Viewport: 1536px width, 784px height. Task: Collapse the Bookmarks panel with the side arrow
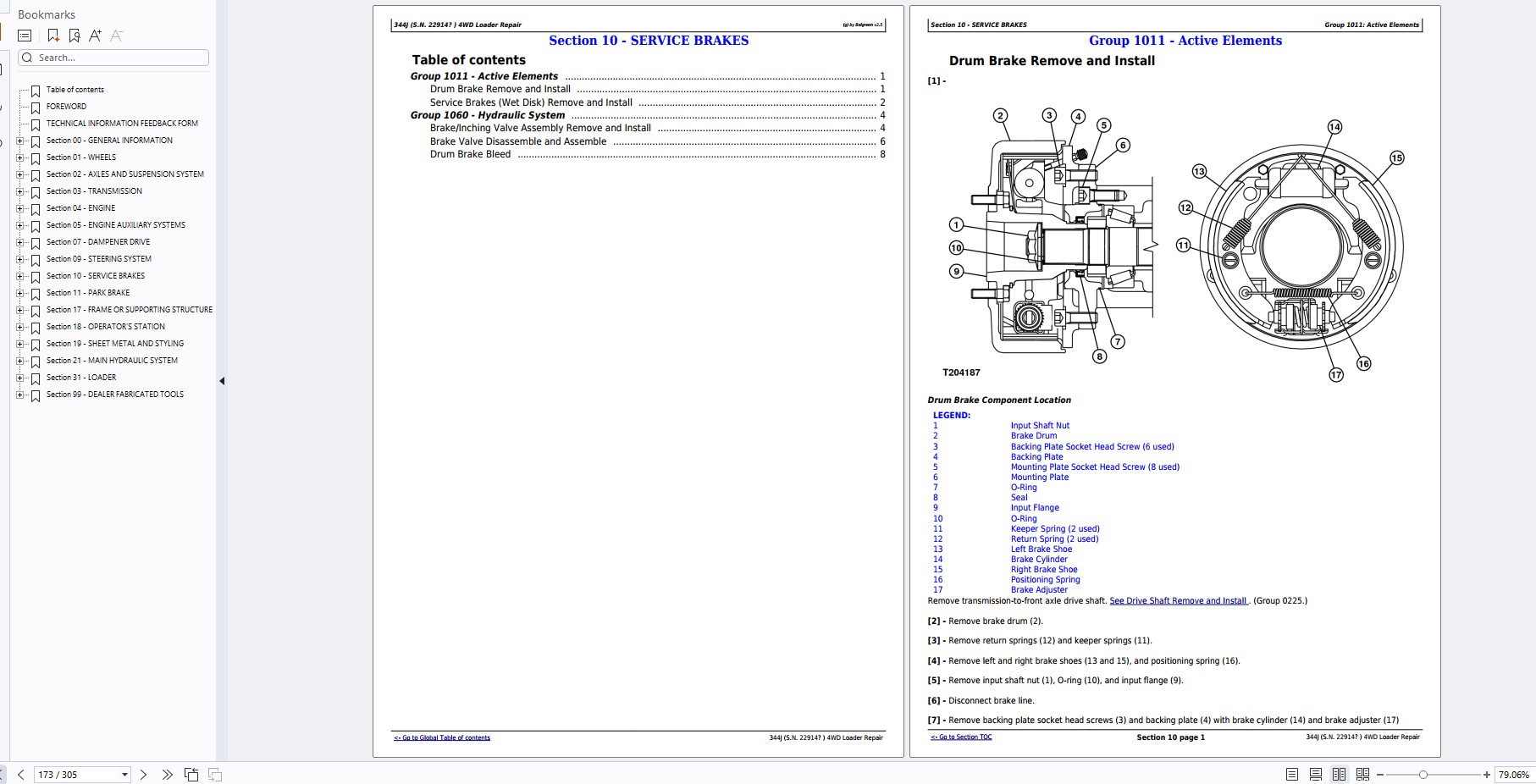(x=222, y=381)
